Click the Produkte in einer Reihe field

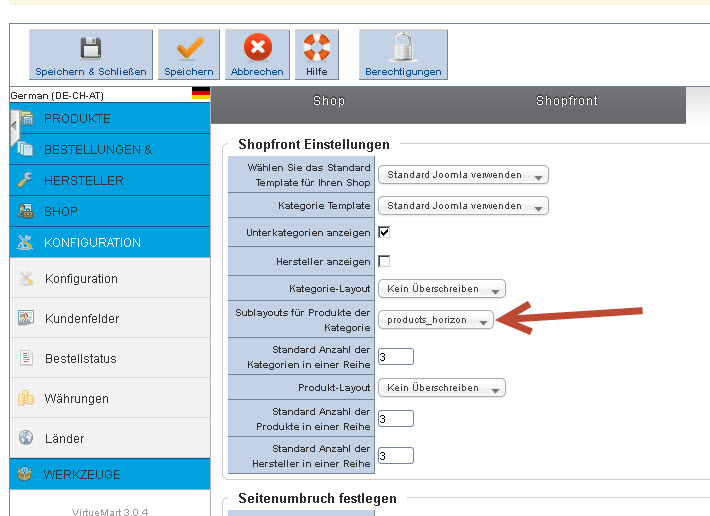(x=395, y=419)
